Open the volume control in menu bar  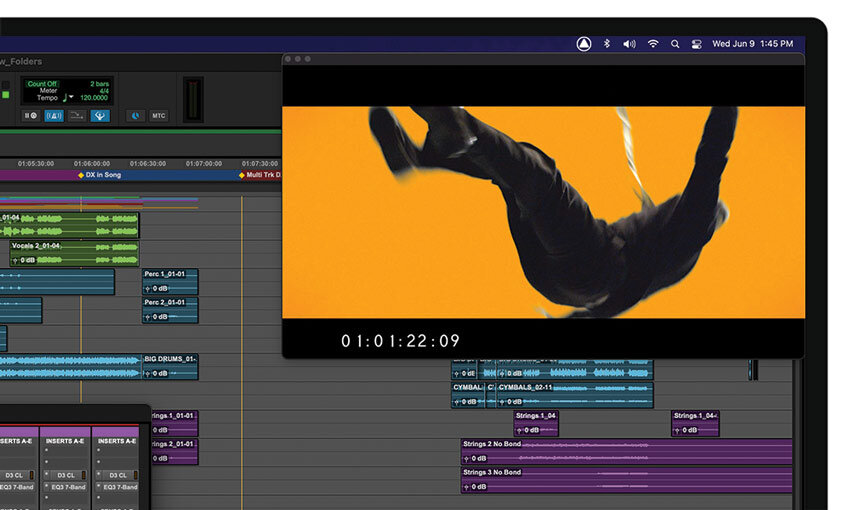coord(629,44)
